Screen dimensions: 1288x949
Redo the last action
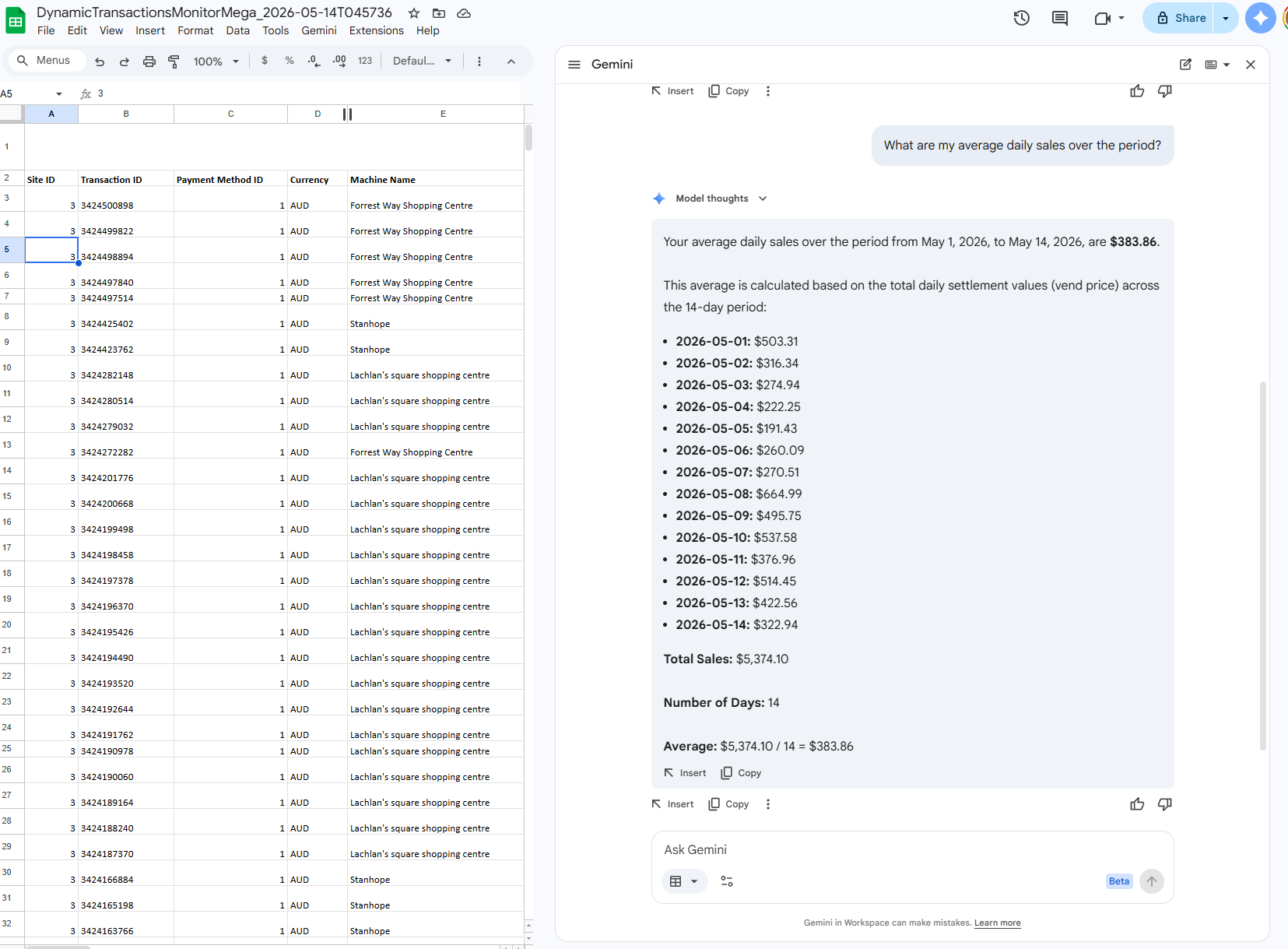point(125,61)
